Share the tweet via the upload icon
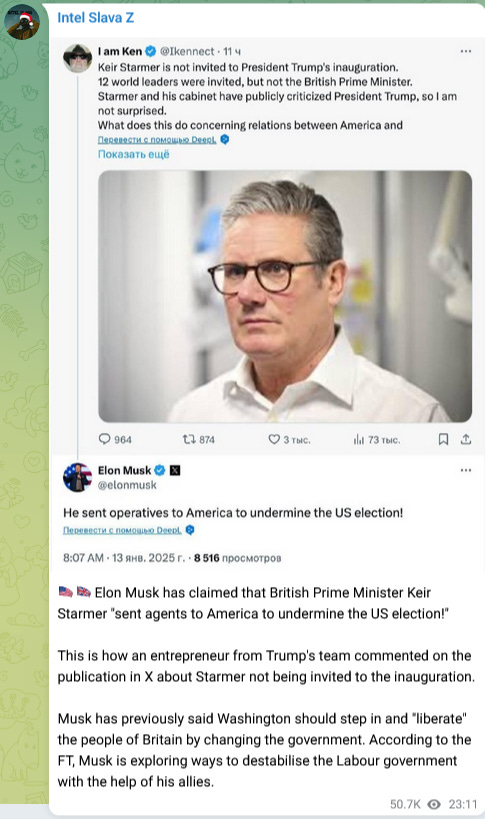Image resolution: width=485 pixels, height=819 pixels. pyautogui.click(x=466, y=439)
